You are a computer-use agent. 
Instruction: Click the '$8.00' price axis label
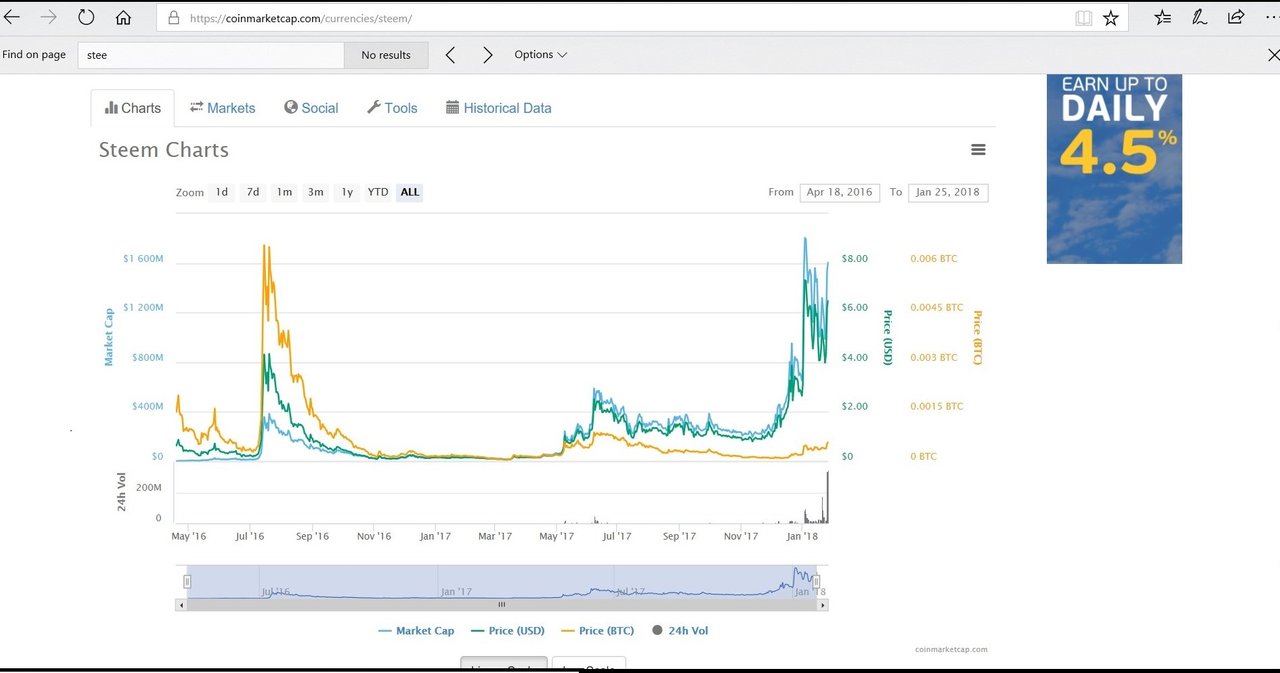point(855,259)
